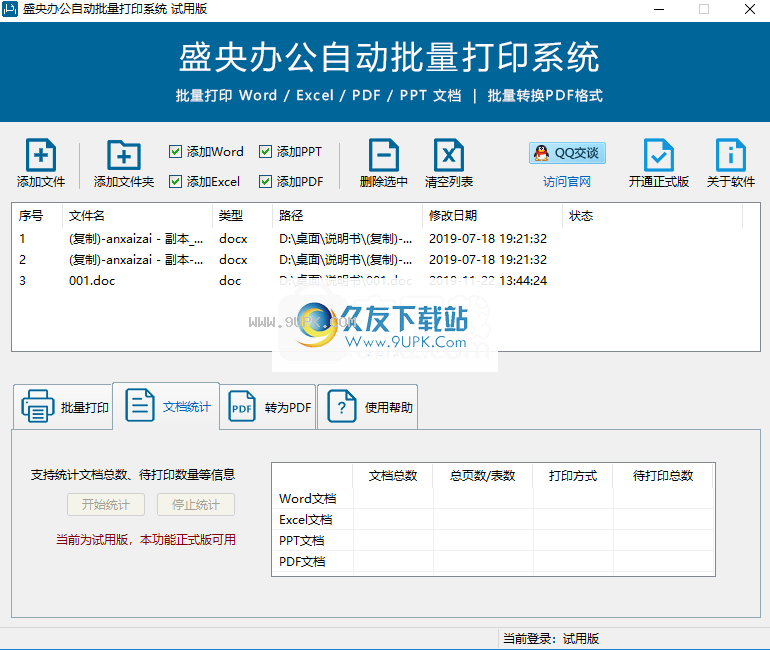Toggle the 添加PPT checkbox
The image size is (770, 650).
coord(265,152)
